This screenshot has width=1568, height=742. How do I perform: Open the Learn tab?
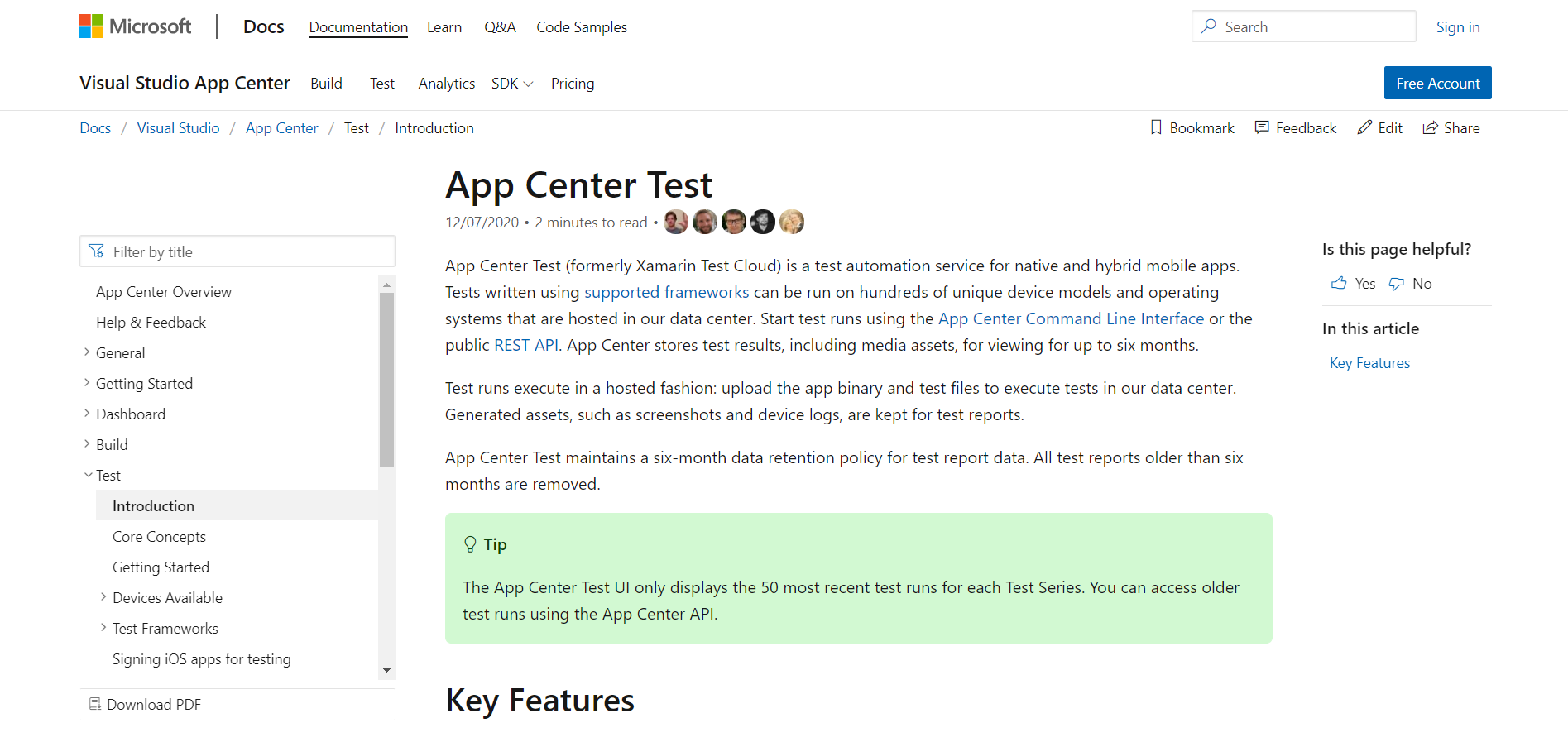444,27
